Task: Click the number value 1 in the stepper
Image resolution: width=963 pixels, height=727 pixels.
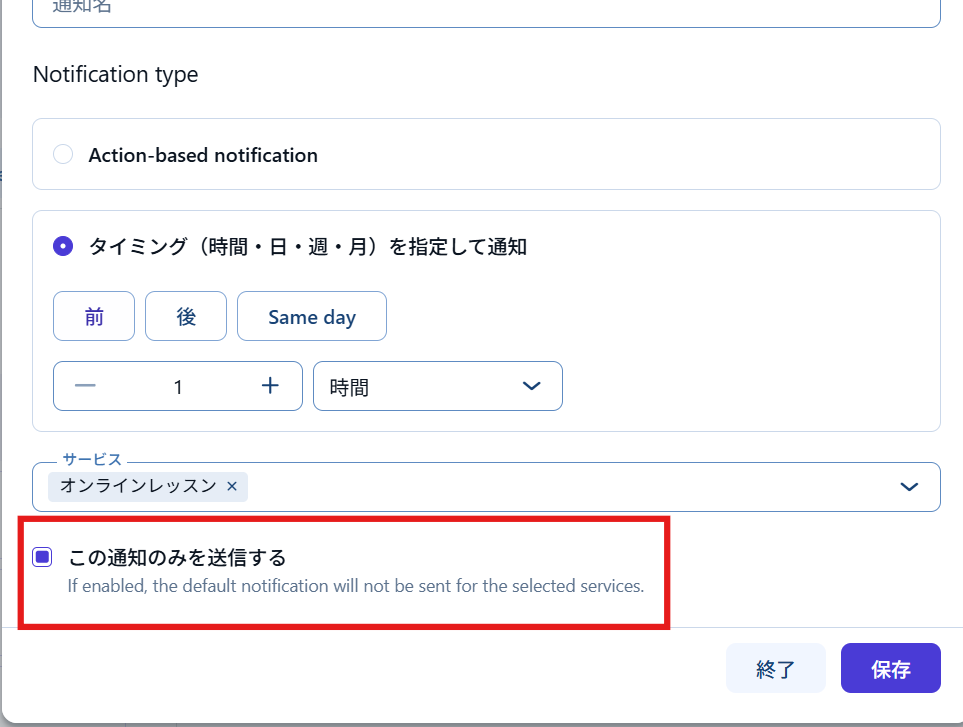Action: point(178,387)
